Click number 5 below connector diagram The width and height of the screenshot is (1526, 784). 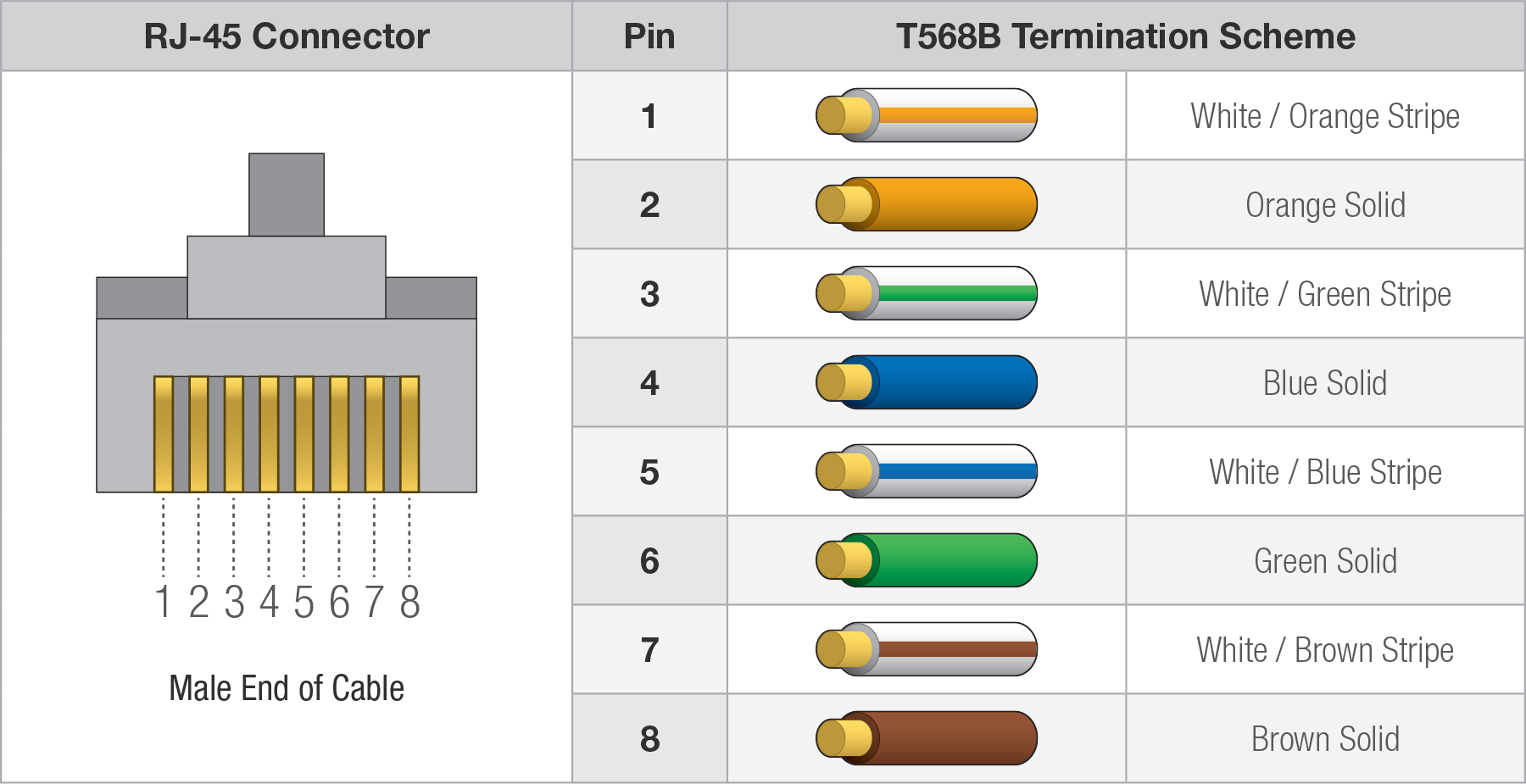304,603
